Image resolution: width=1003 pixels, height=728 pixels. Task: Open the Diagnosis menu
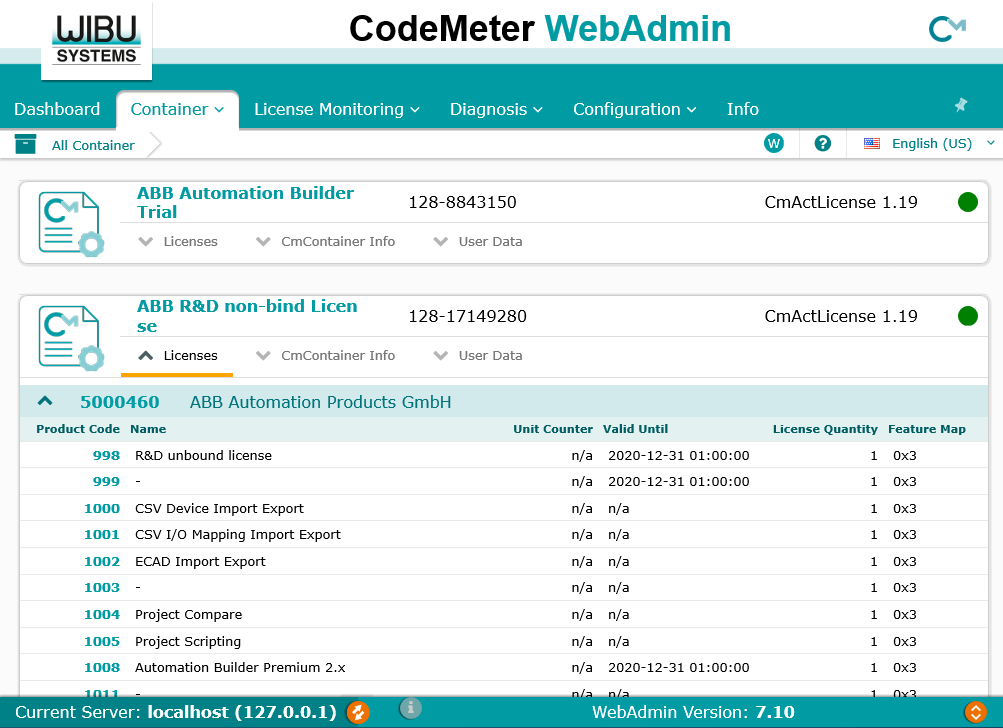496,109
